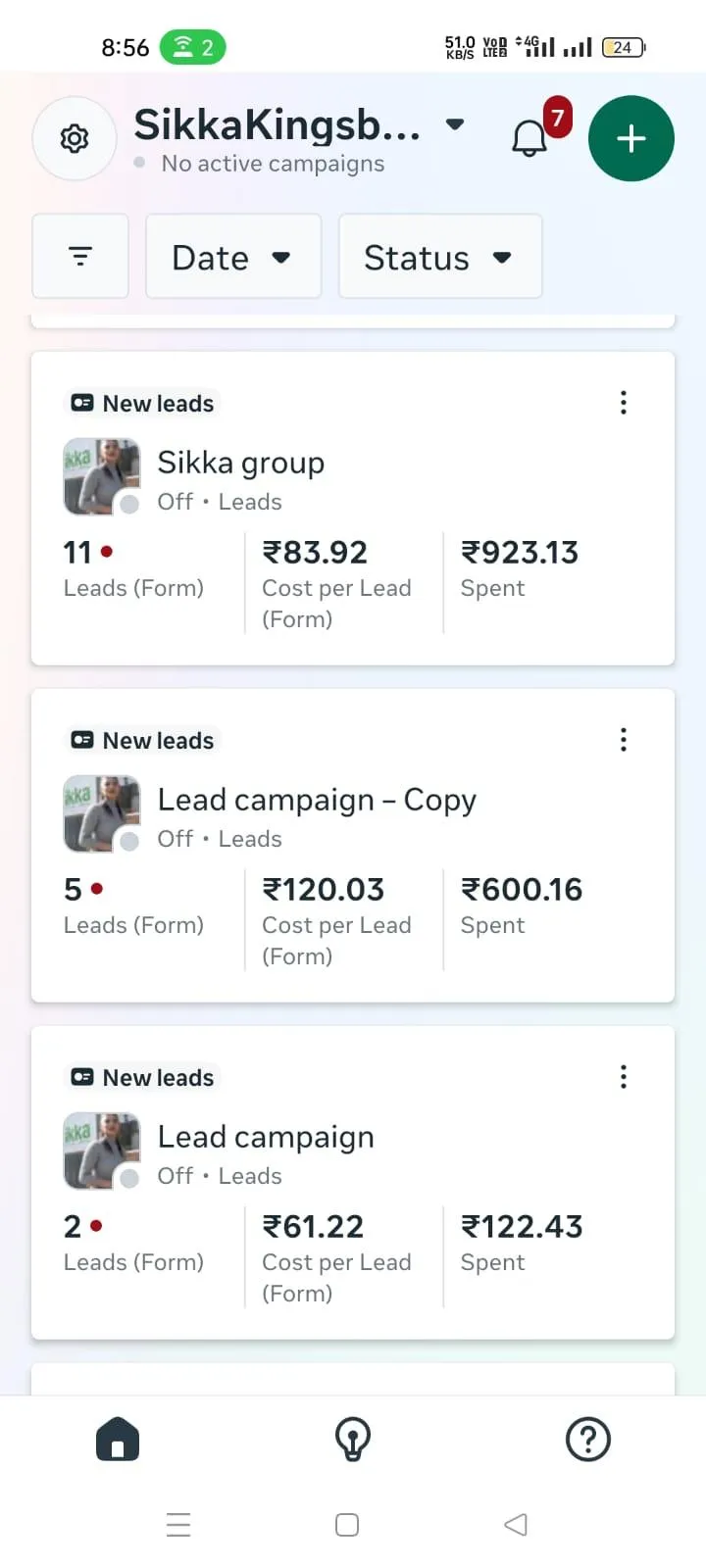Open notifications bell with 7 alerts

(x=530, y=138)
